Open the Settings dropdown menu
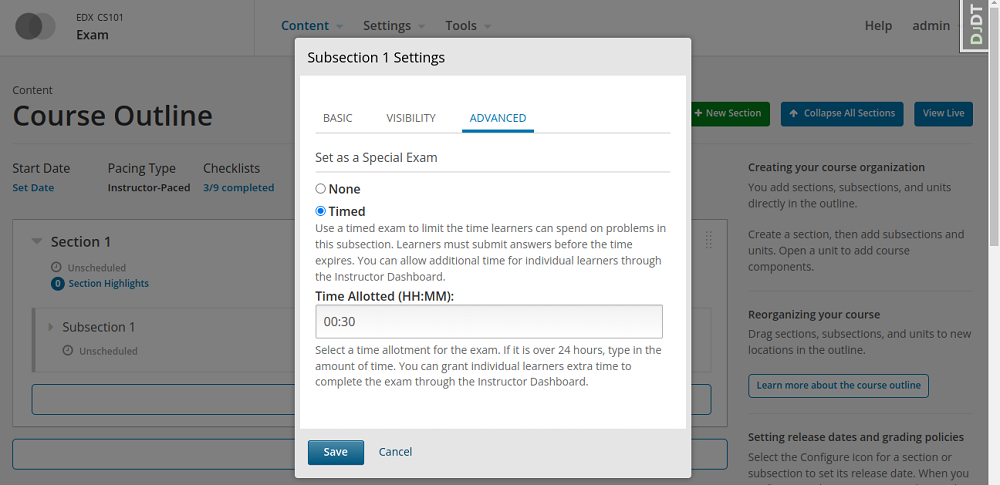The image size is (1000, 485). [393, 26]
